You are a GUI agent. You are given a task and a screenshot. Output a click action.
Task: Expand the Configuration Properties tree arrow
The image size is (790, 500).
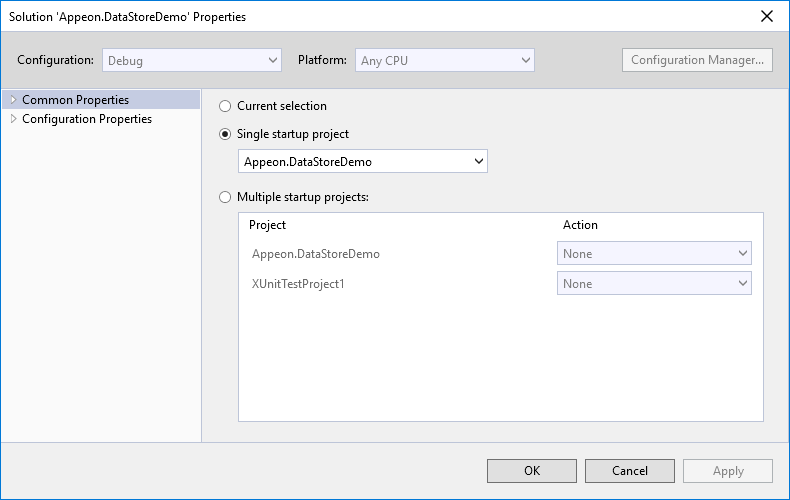14,119
